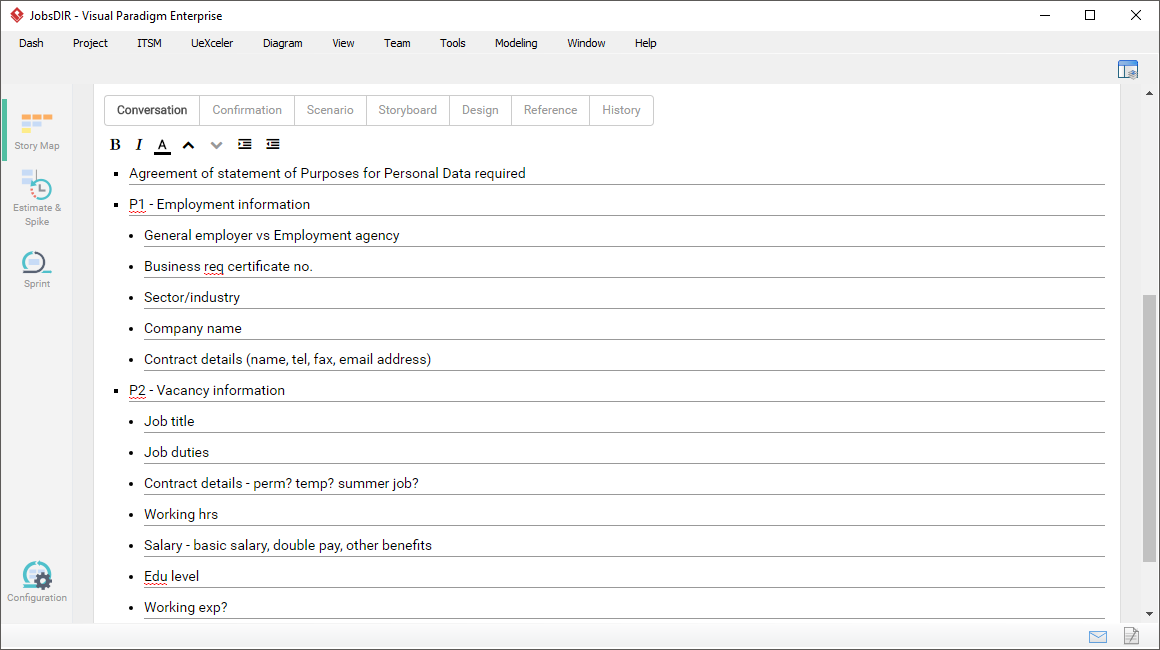This screenshot has width=1160, height=650.
Task: Click the decrease indent icon
Action: click(x=273, y=145)
